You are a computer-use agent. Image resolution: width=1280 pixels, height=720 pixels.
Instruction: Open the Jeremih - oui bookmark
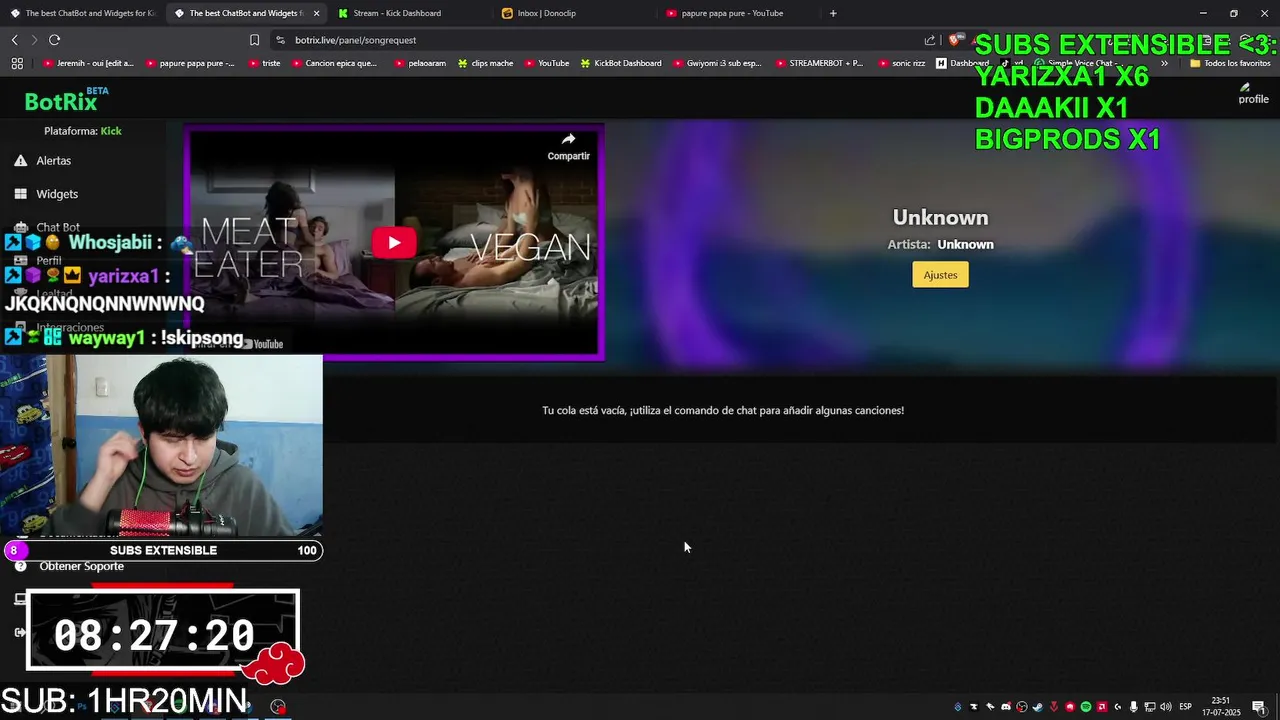click(88, 63)
